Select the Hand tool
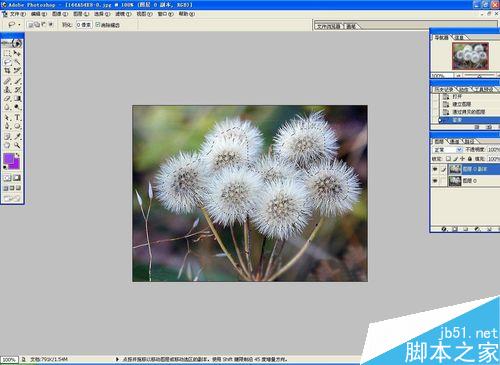500x365 pixels. pyautogui.click(x=7, y=145)
